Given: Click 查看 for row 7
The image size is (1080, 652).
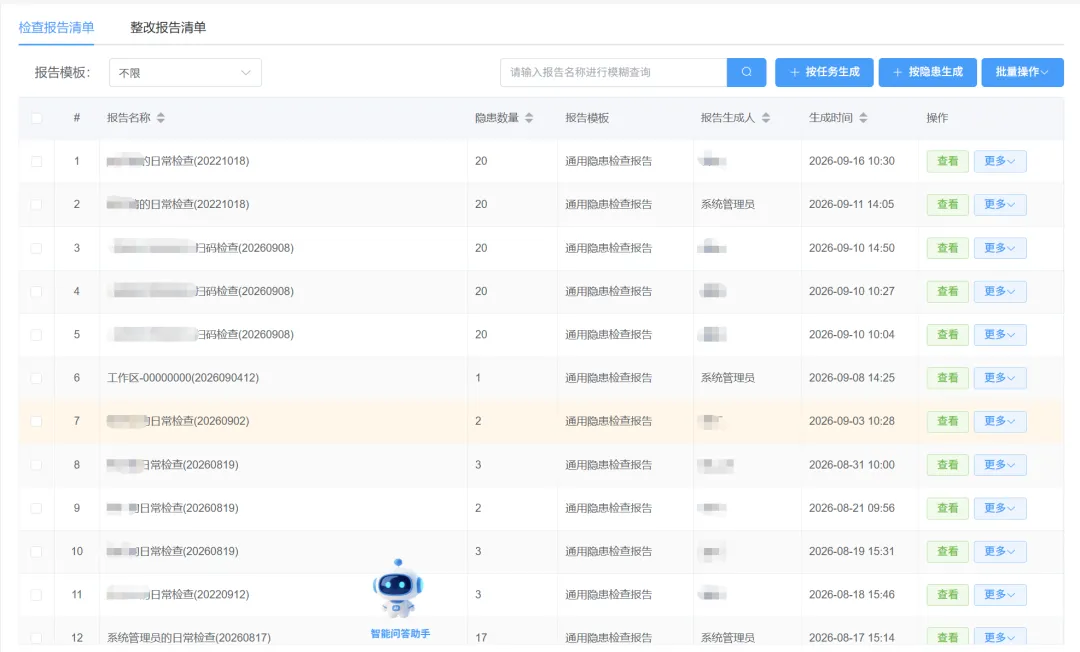Looking at the screenshot, I should pos(948,421).
